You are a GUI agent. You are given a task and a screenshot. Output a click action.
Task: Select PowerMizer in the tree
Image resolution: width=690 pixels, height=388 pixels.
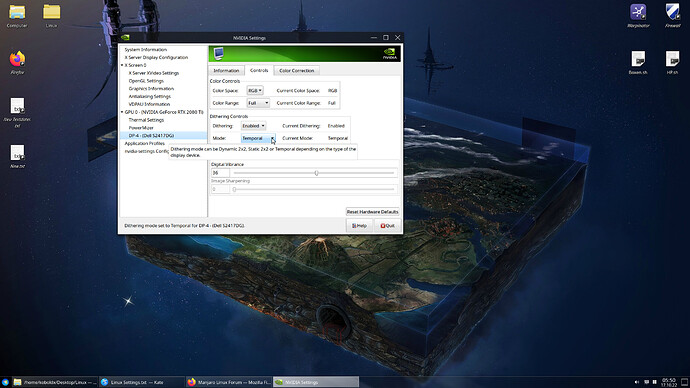click(141, 128)
